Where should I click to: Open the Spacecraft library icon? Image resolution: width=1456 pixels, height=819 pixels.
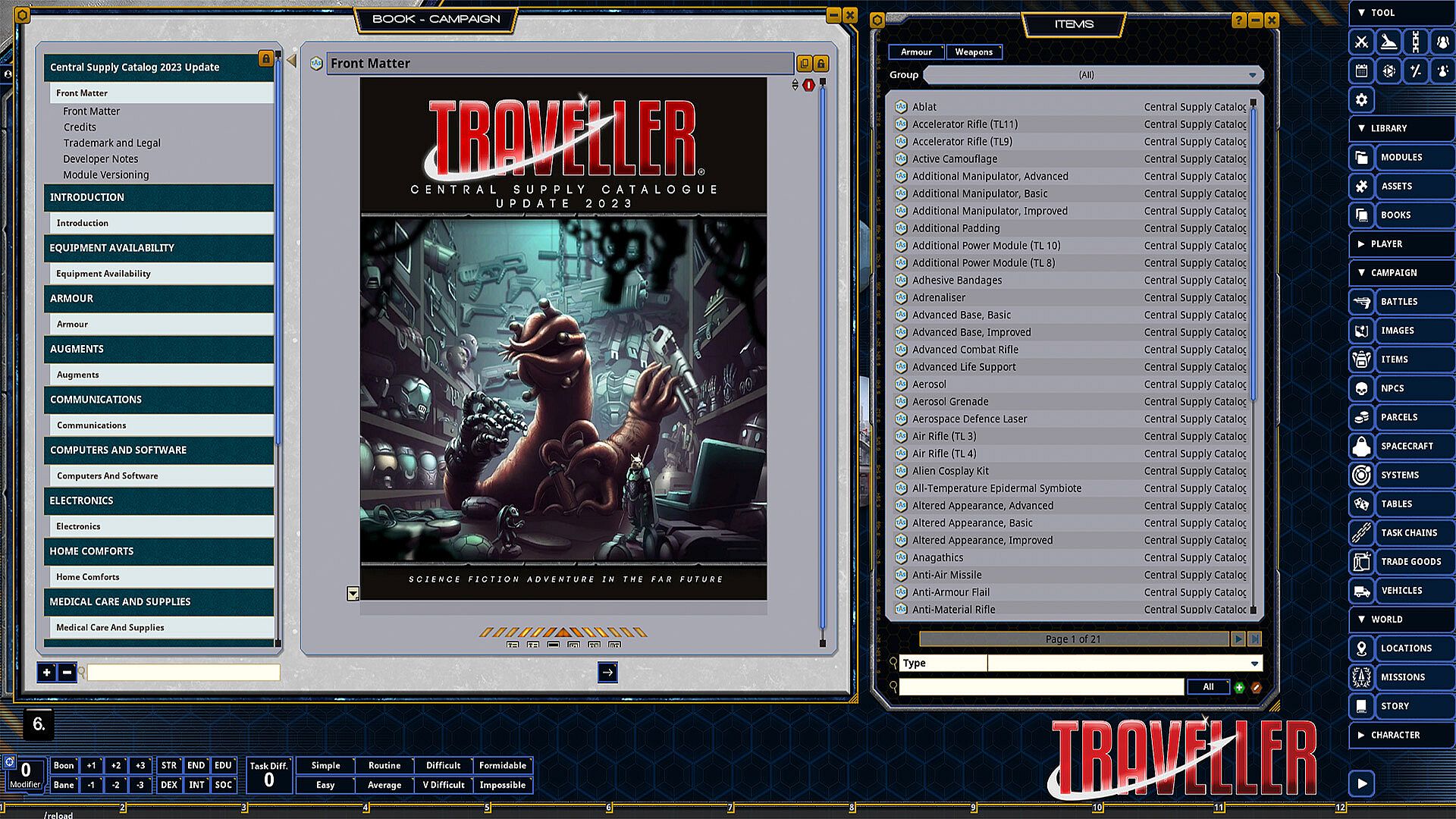(x=1362, y=446)
